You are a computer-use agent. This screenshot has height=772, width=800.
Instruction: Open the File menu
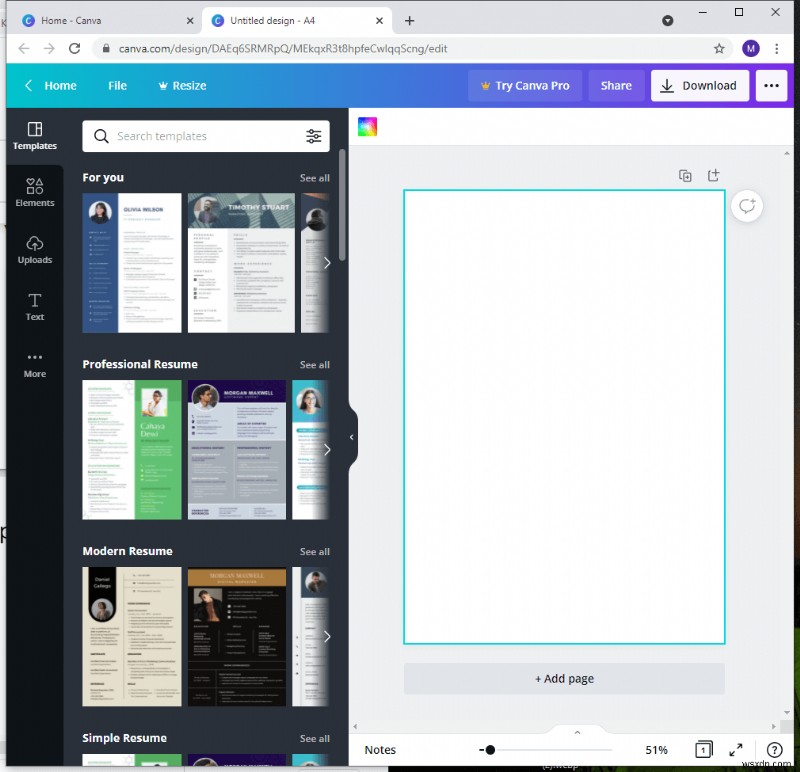pyautogui.click(x=117, y=86)
